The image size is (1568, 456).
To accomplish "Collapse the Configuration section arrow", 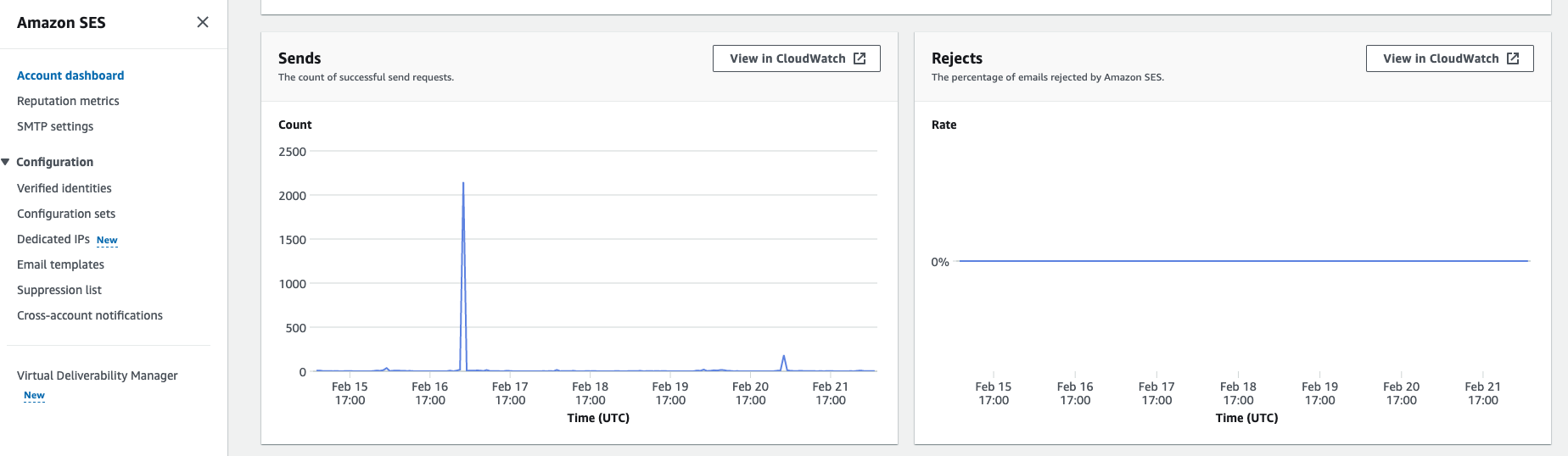I will [6, 162].
